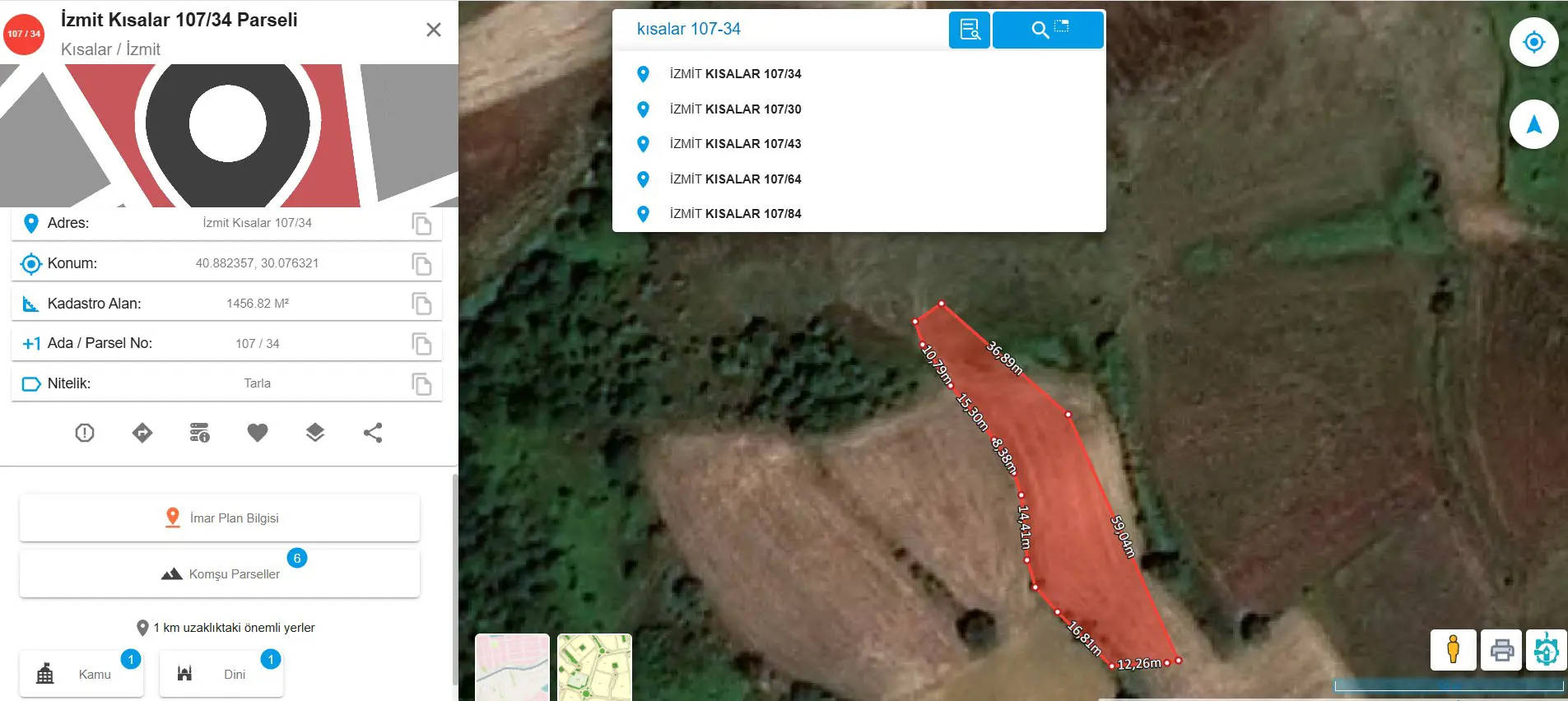Select İZMİT KISALAR 107/84 search result
This screenshot has height=701, width=1568.
pos(858,214)
